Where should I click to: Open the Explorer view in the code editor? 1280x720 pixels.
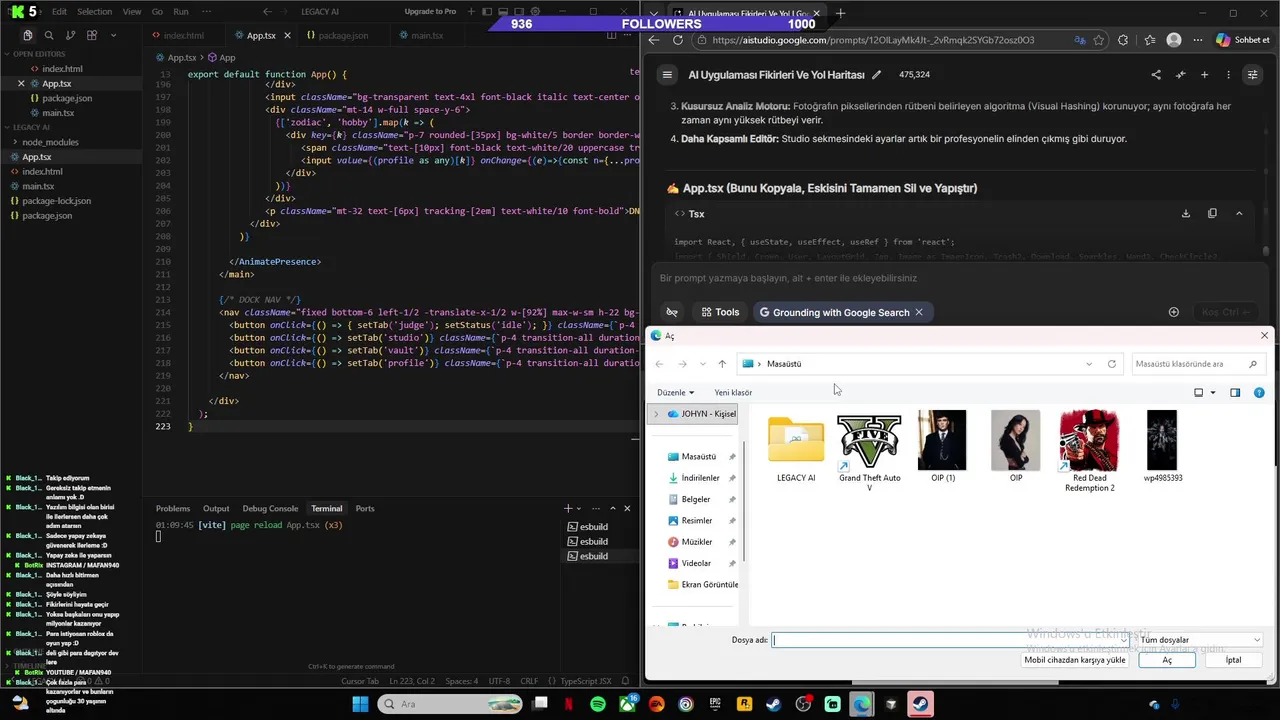27,35
